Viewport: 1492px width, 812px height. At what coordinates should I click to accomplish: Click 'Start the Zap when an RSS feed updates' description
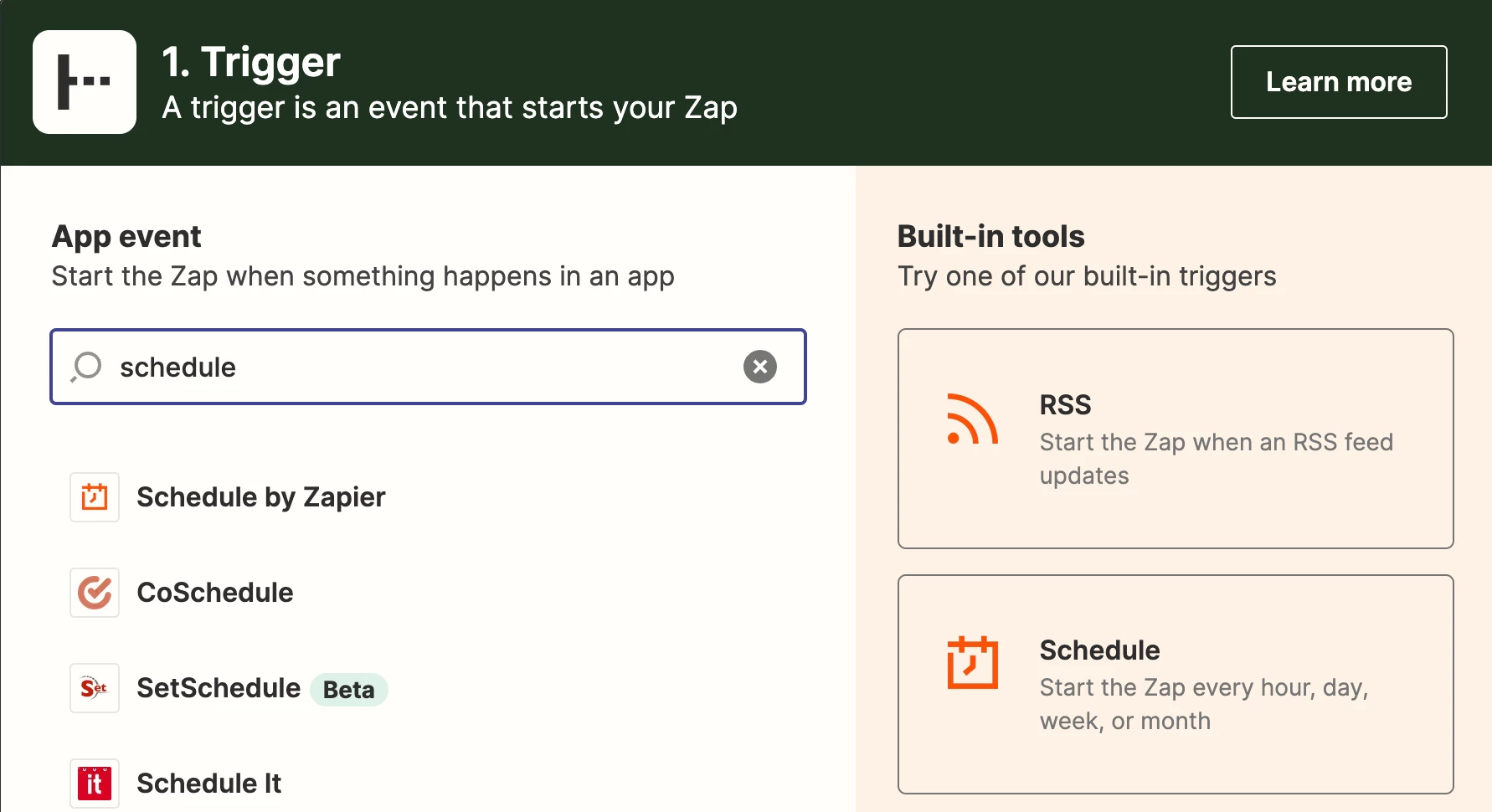pos(1217,459)
